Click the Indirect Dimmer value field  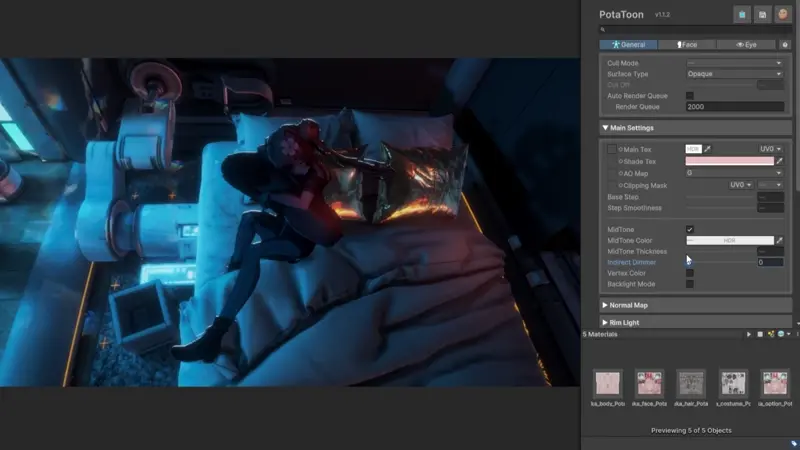tap(770, 262)
